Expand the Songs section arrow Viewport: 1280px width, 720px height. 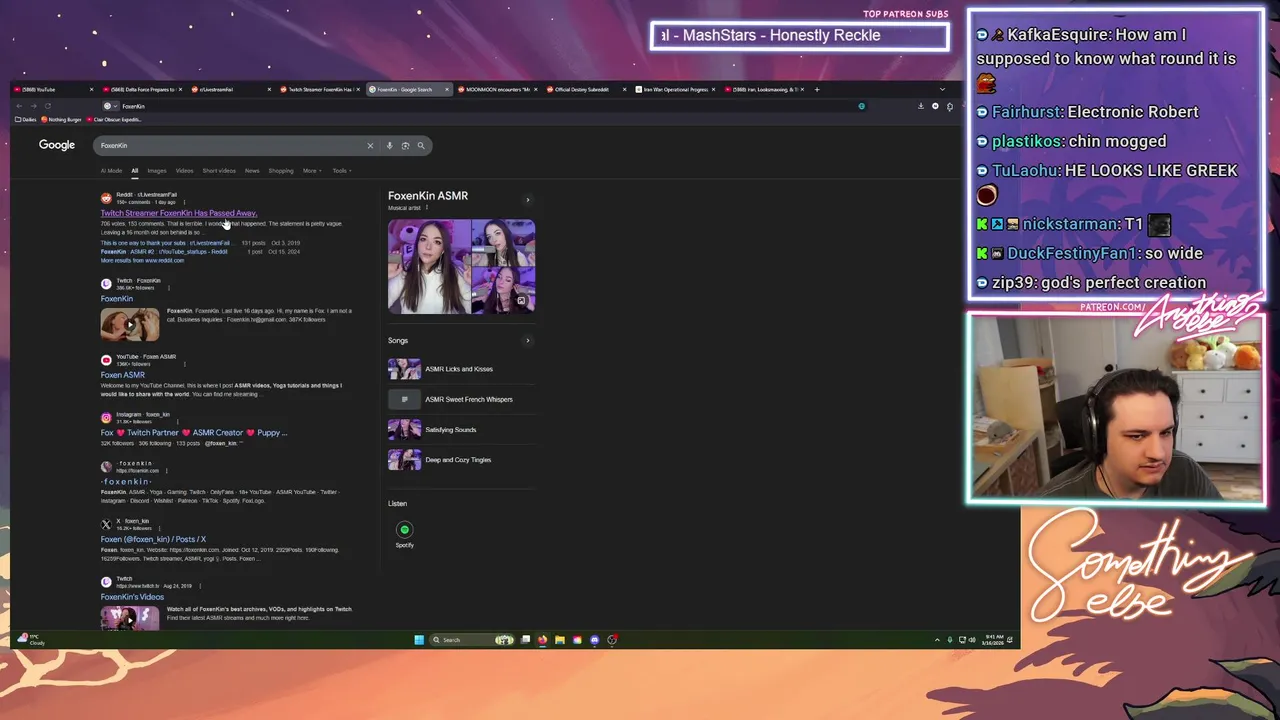(528, 341)
